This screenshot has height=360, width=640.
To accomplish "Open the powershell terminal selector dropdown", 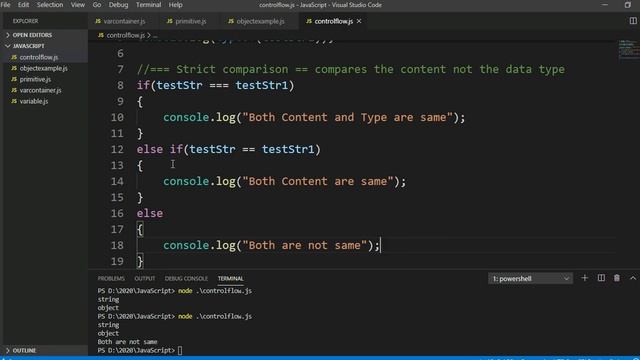I will [530, 279].
